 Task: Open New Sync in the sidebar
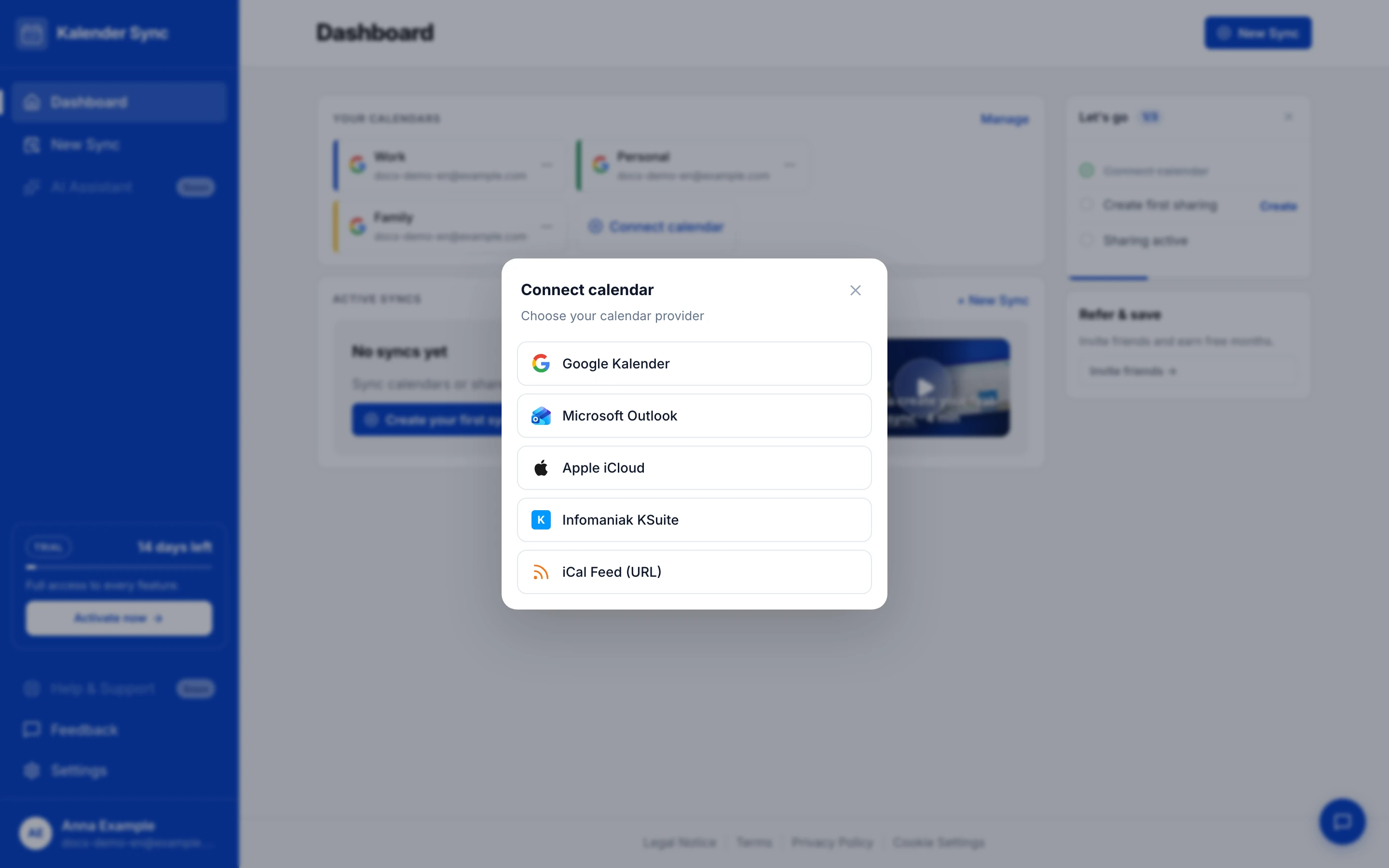click(119, 145)
